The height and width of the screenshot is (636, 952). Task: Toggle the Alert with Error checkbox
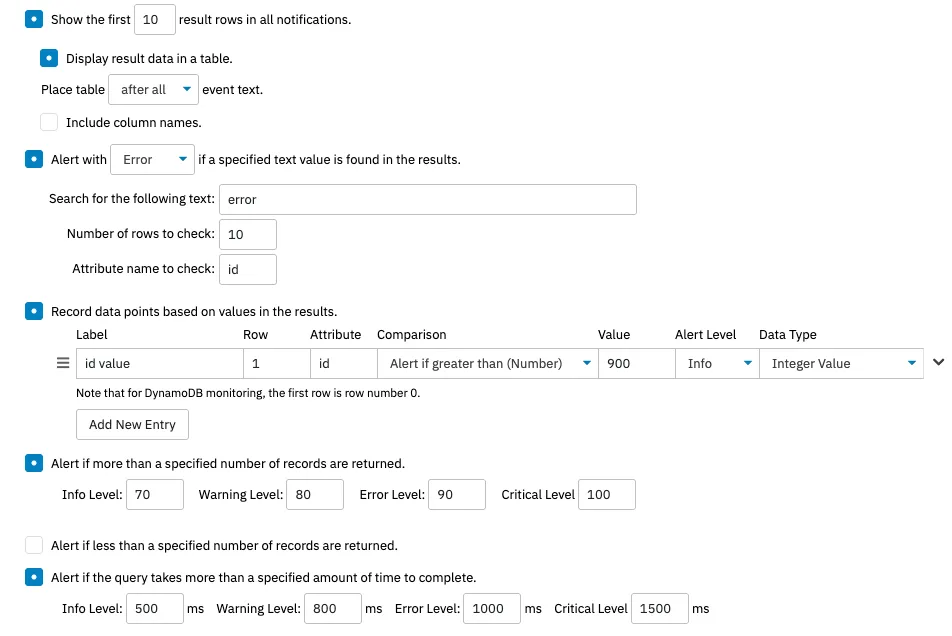click(x=34, y=160)
